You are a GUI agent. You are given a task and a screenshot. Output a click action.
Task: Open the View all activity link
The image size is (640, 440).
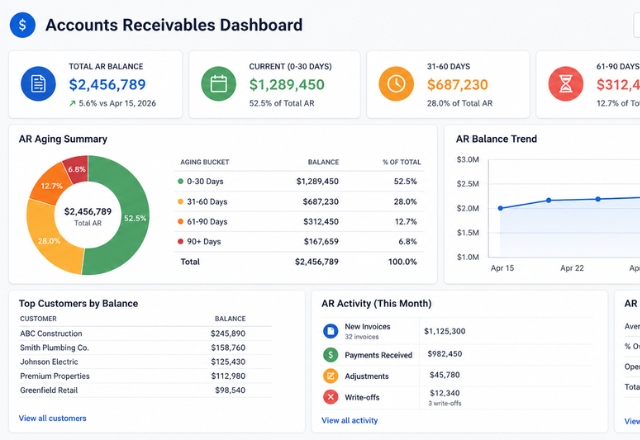[350, 420]
